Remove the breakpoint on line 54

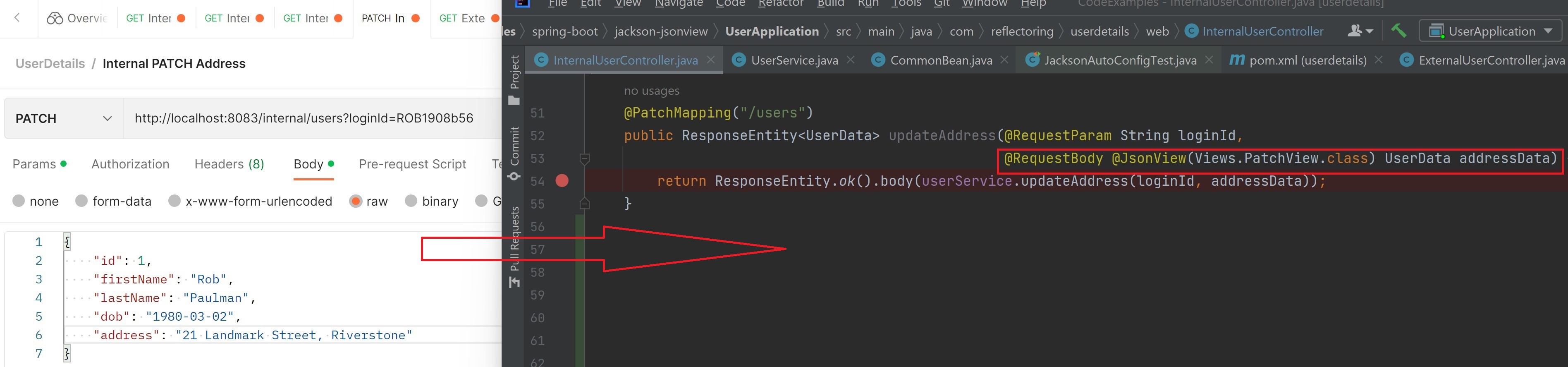(x=562, y=181)
